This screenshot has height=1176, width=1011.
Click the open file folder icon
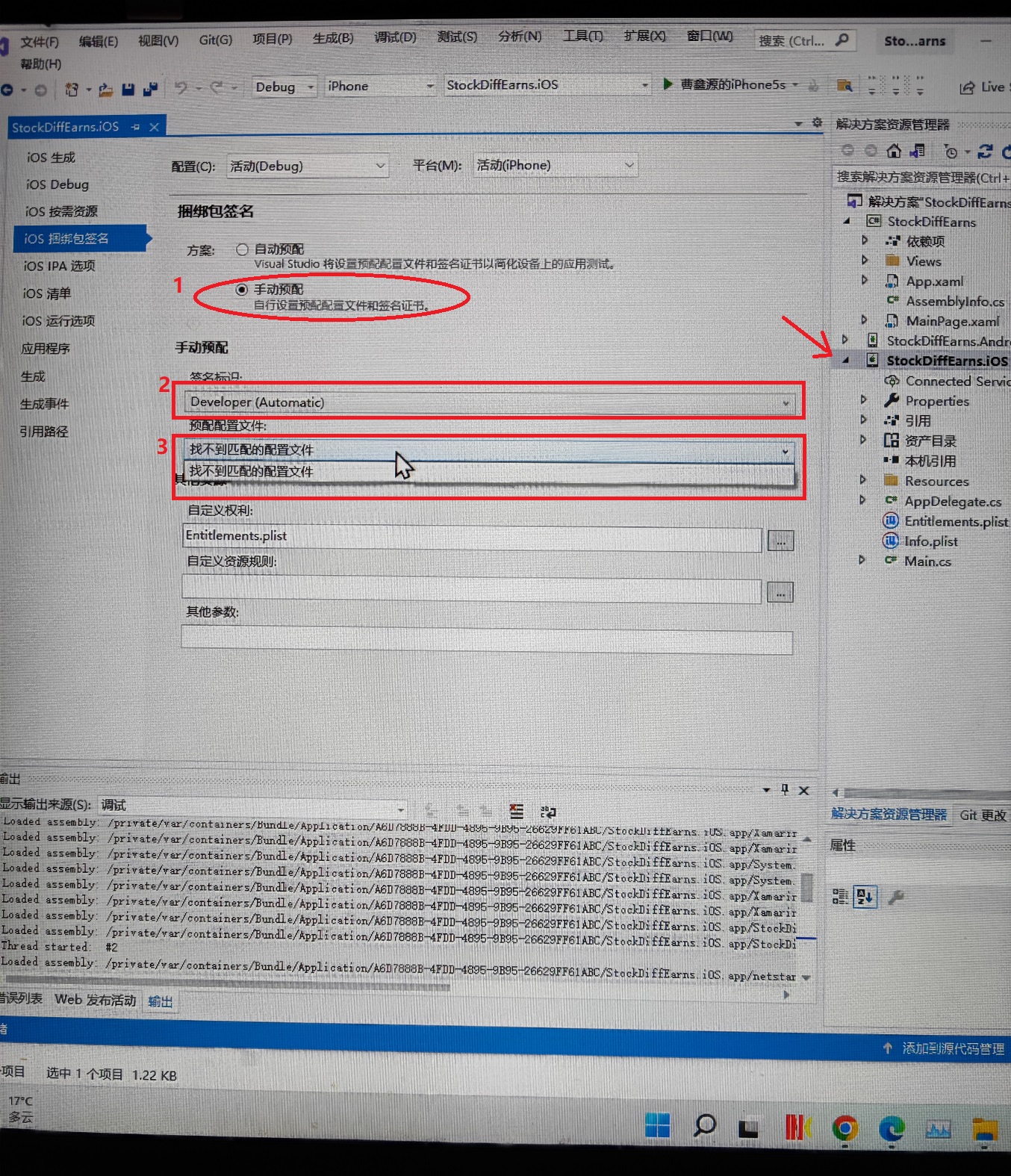pos(106,90)
